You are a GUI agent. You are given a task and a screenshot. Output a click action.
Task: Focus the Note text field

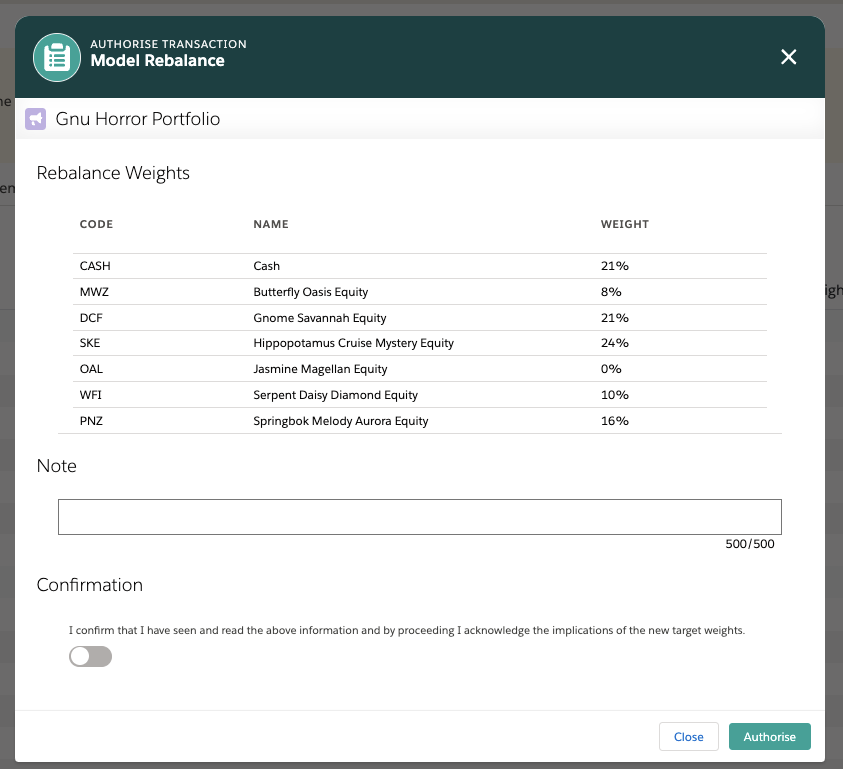click(419, 517)
